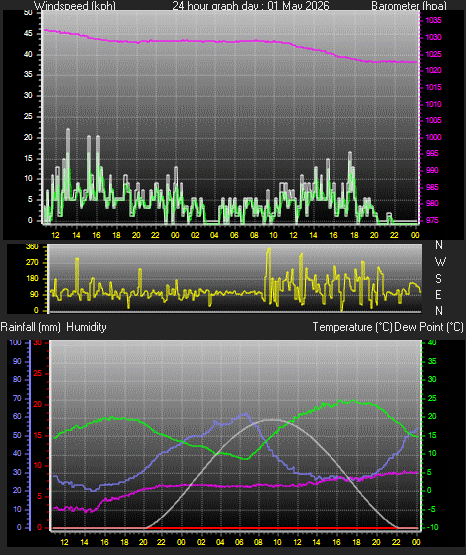466x555 pixels.
Task: Click the blue 100 humidity scale value
Action: click(15, 342)
